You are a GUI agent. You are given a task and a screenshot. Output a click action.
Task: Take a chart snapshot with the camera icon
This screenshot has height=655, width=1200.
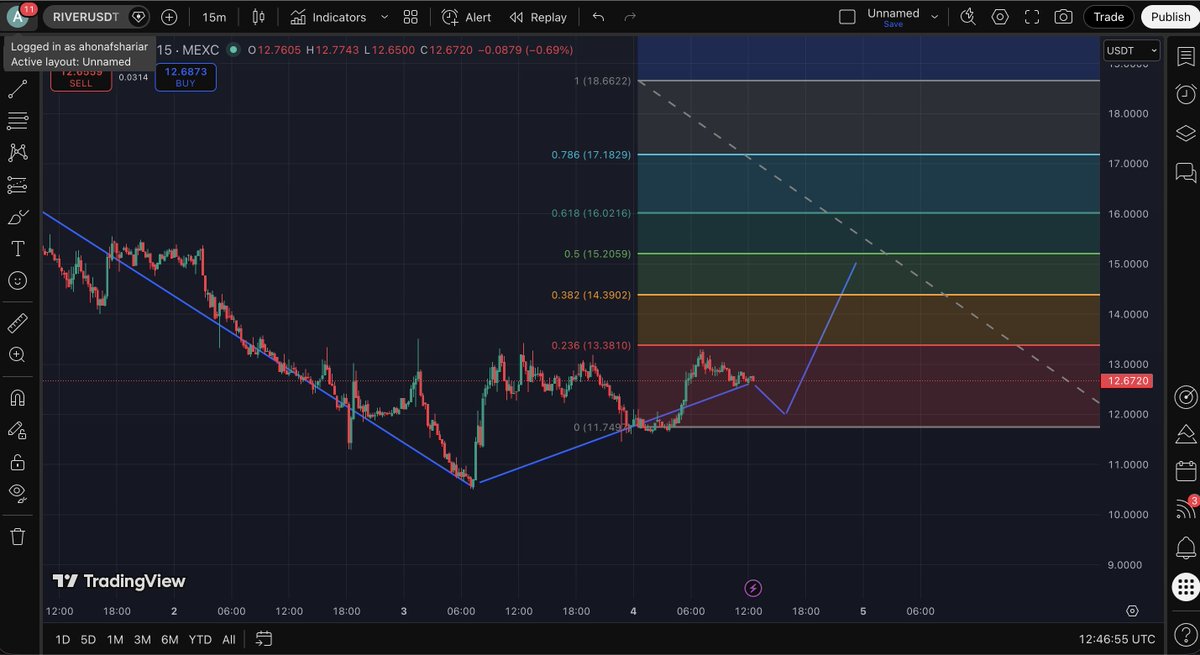1063,17
